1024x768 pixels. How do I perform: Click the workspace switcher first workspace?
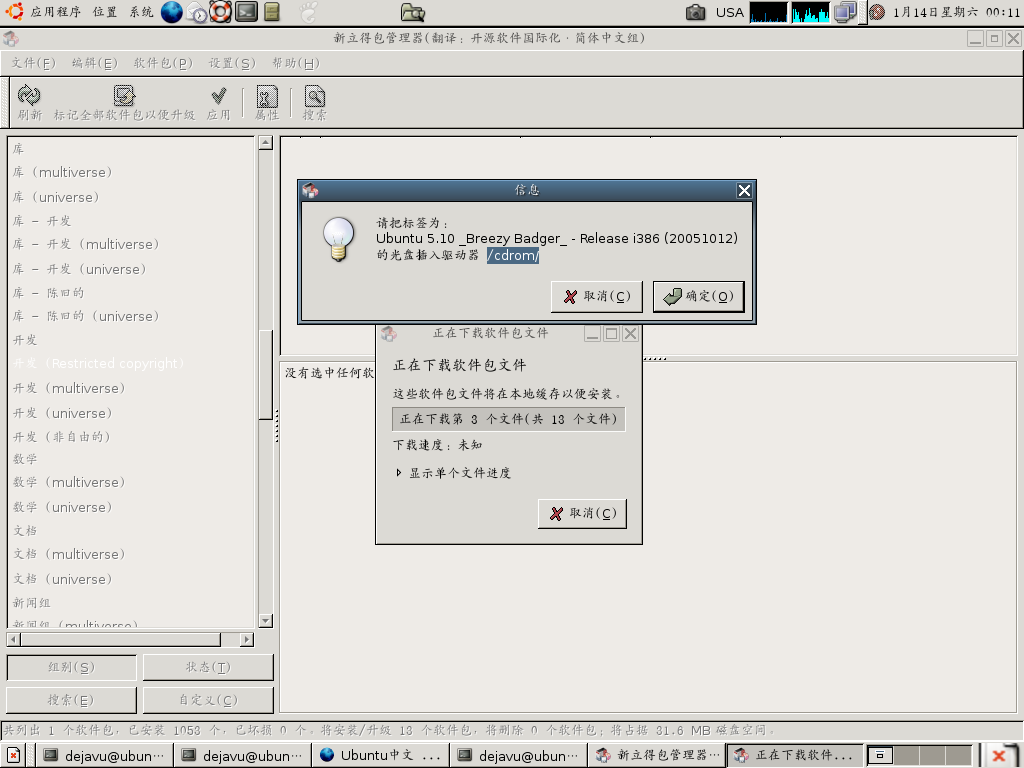click(x=880, y=756)
